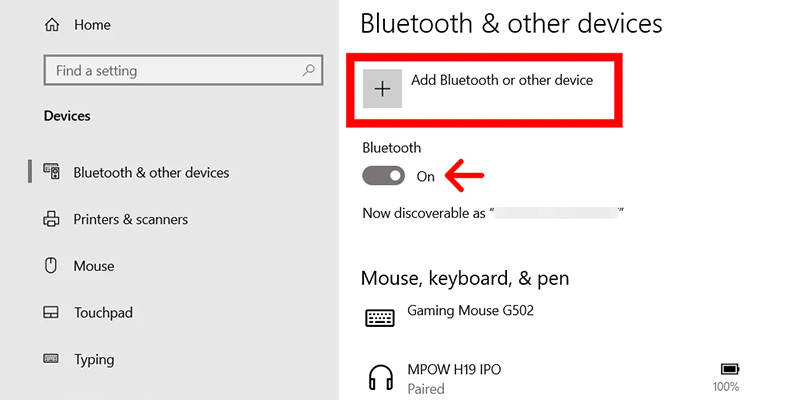Click the keyboard icon beside Gaming Mouse G502
This screenshot has width=800, height=400.
coord(379,317)
